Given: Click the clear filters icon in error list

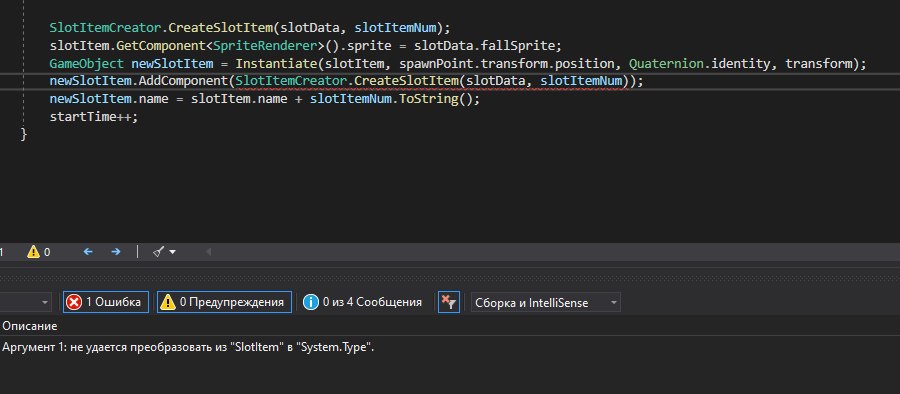Looking at the screenshot, I should pos(449,302).
